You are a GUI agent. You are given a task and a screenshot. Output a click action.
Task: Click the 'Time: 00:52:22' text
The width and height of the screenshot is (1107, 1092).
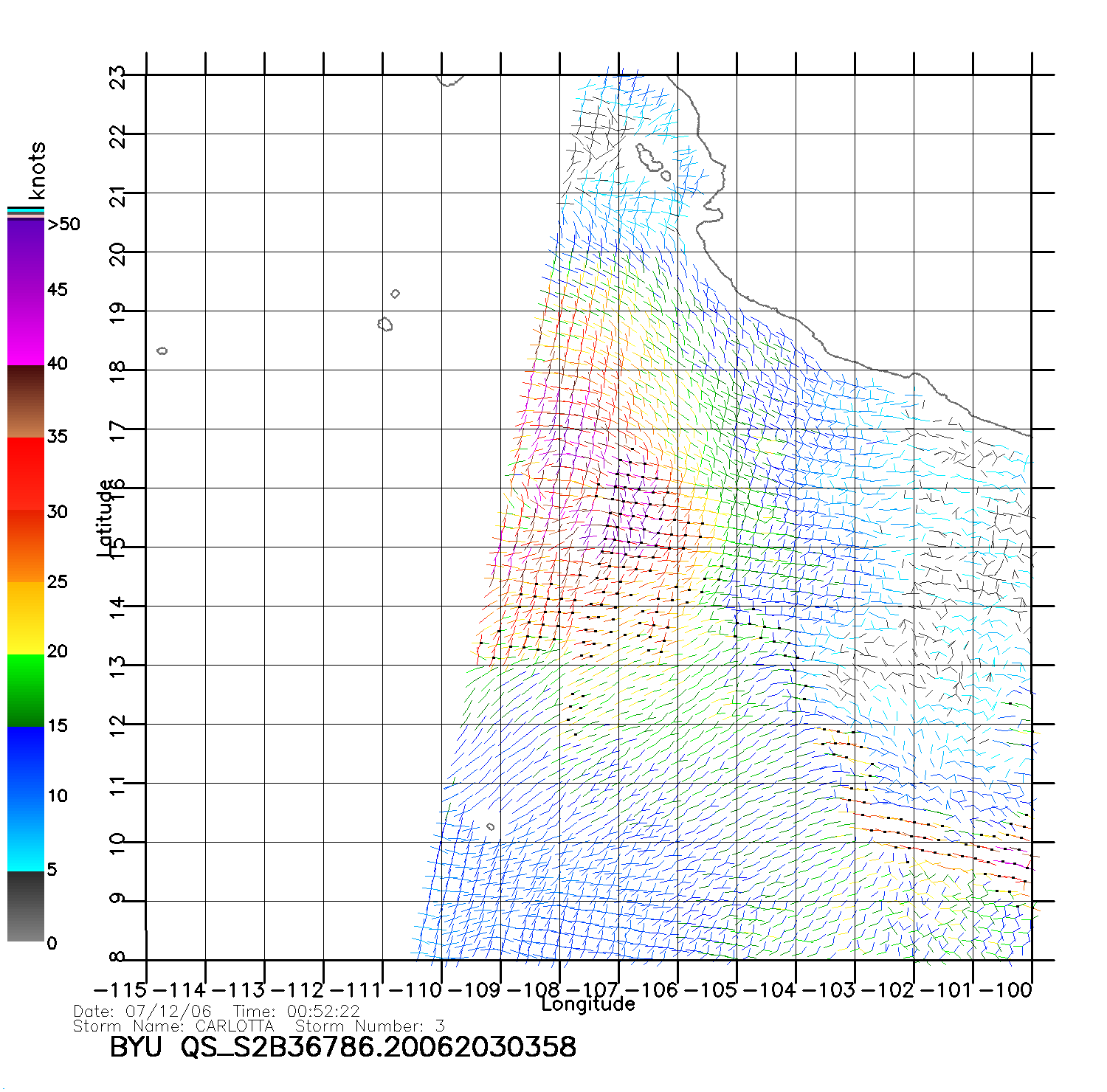[x=297, y=1012]
